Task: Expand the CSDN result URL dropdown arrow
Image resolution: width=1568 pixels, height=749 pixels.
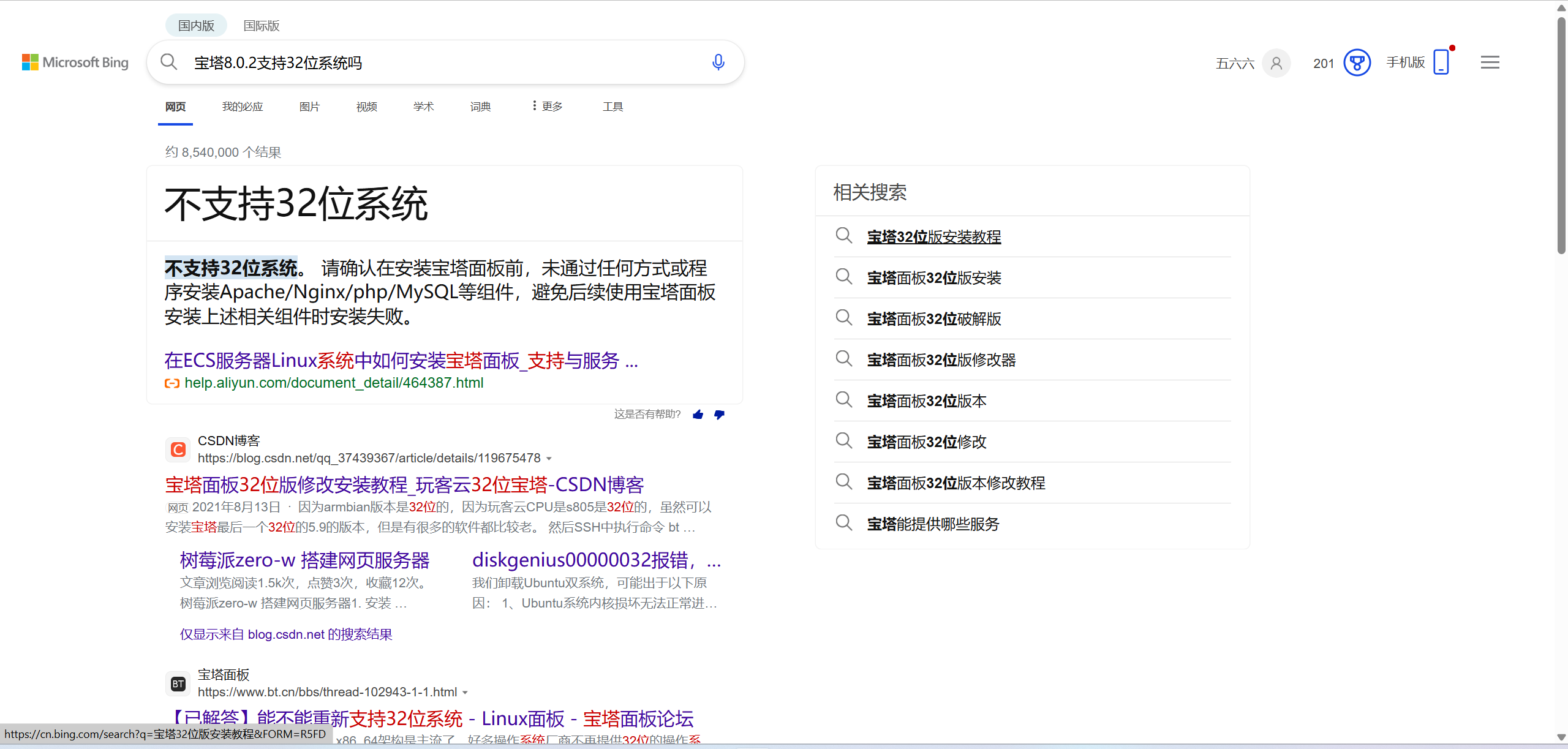Action: point(549,459)
